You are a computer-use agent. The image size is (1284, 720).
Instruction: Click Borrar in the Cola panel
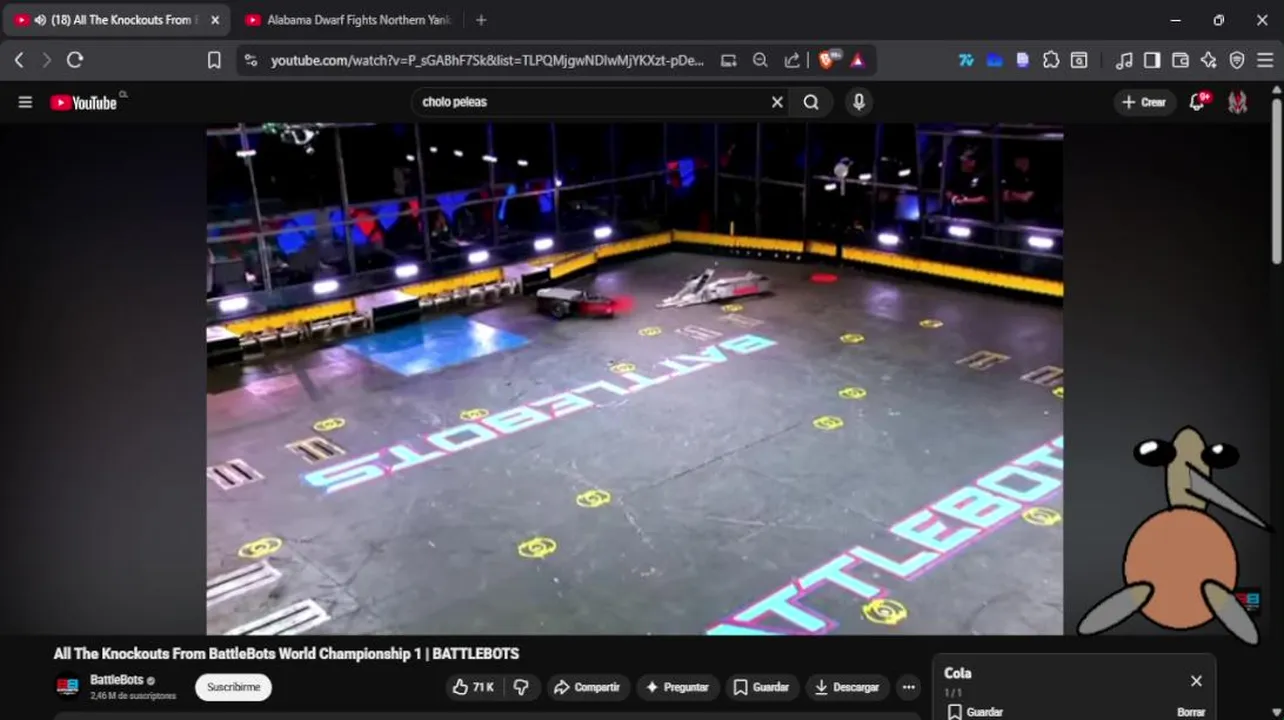coord(1191,712)
